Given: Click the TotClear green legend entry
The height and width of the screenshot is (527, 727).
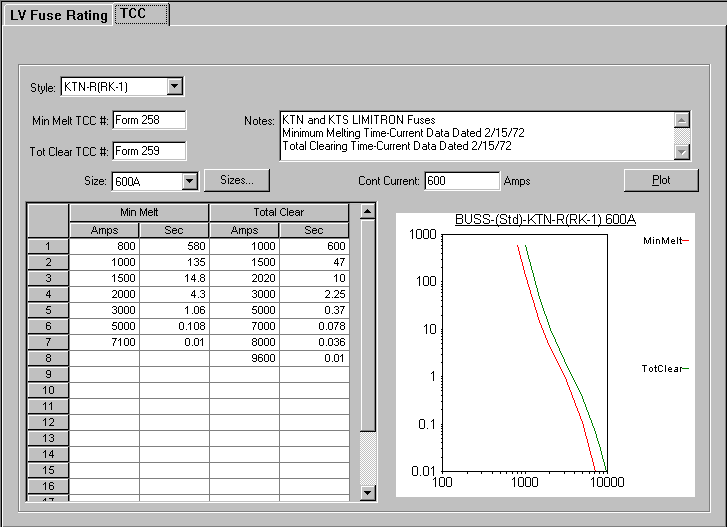Looking at the screenshot, I should 666,369.
